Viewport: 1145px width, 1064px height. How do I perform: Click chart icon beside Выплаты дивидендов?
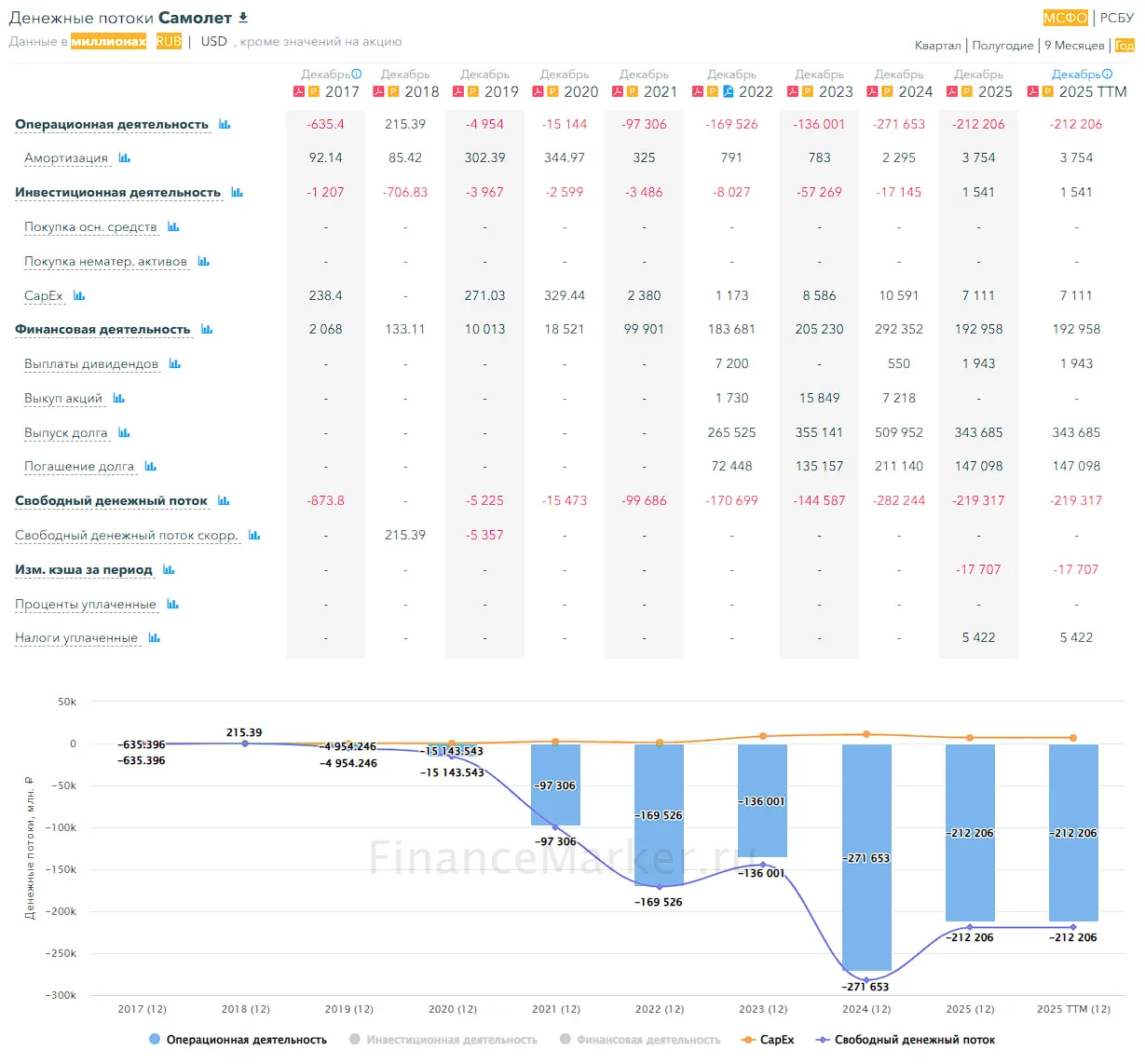click(175, 363)
